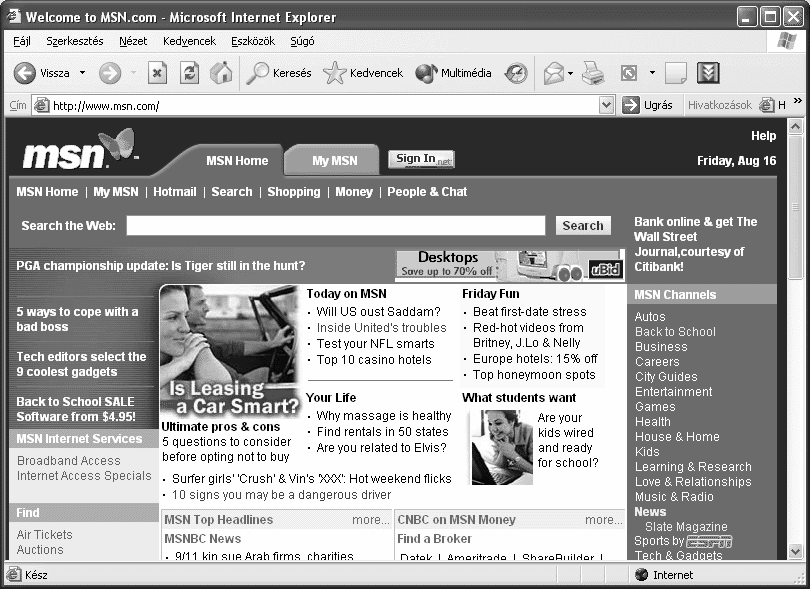Open the PGA championship update headline

(161, 266)
